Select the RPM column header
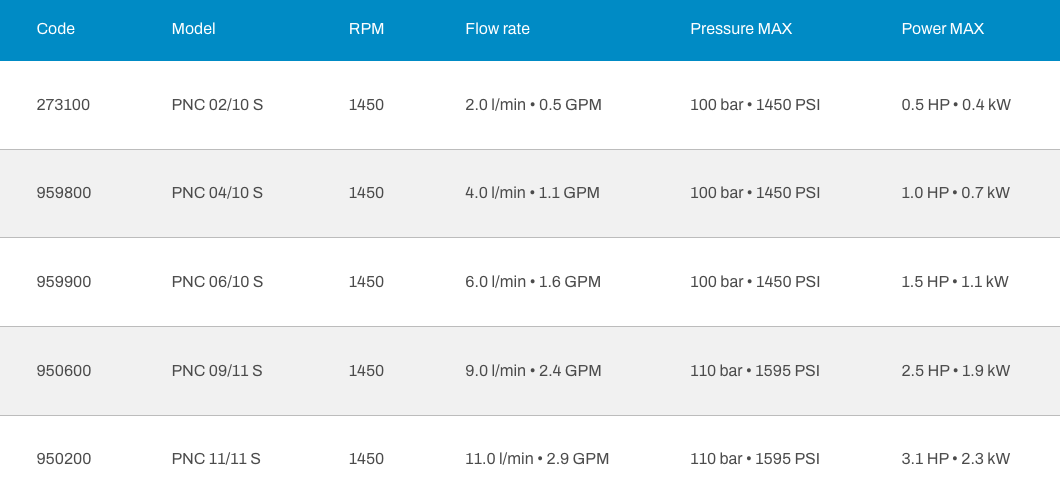The image size is (1060, 502). (366, 29)
